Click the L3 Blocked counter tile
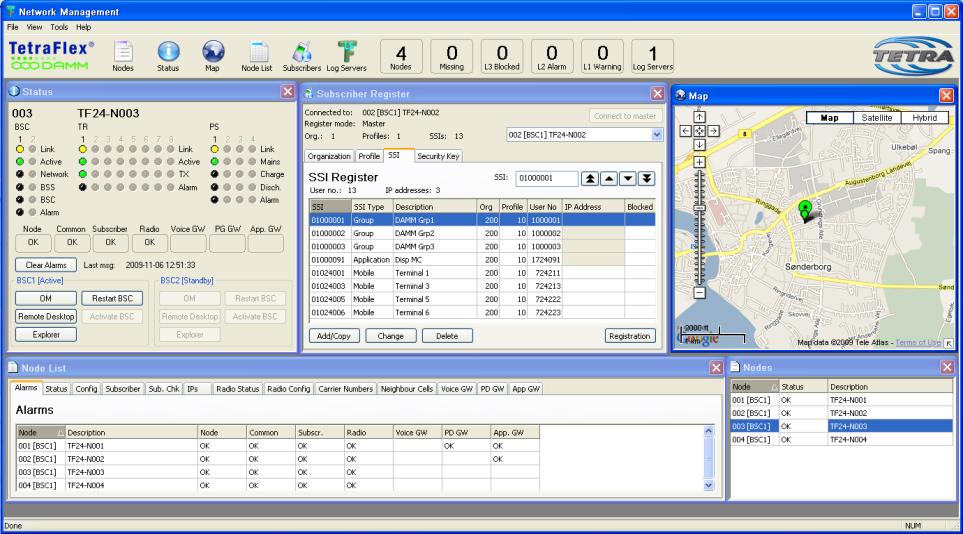The width and height of the screenshot is (963, 534). pyautogui.click(x=502, y=57)
